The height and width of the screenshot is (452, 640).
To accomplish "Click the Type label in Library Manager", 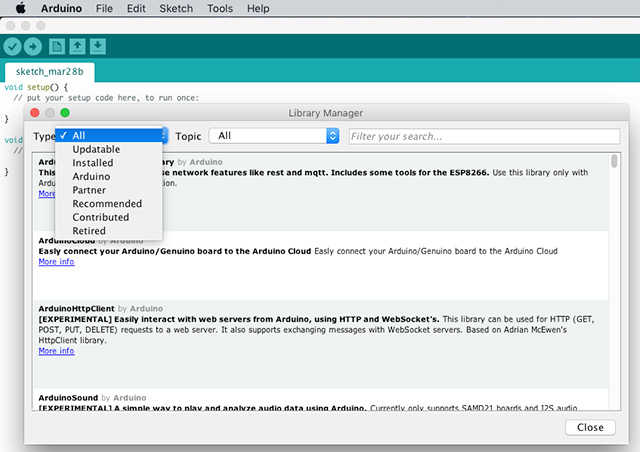I will tap(44, 136).
